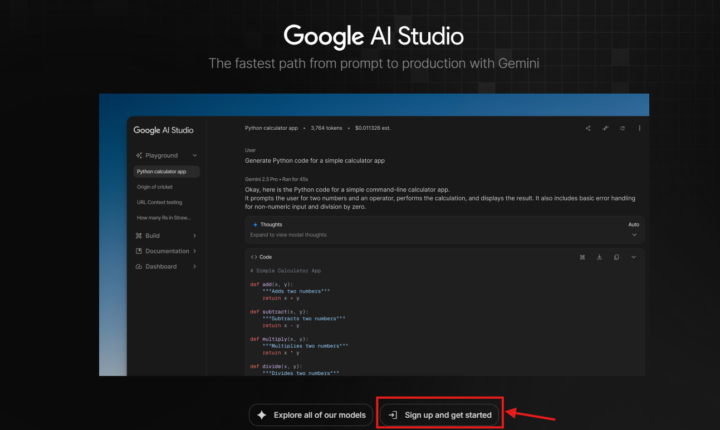Click the Generate Python code prompt text
Viewport: 720px width, 430px height.
[x=315, y=161]
